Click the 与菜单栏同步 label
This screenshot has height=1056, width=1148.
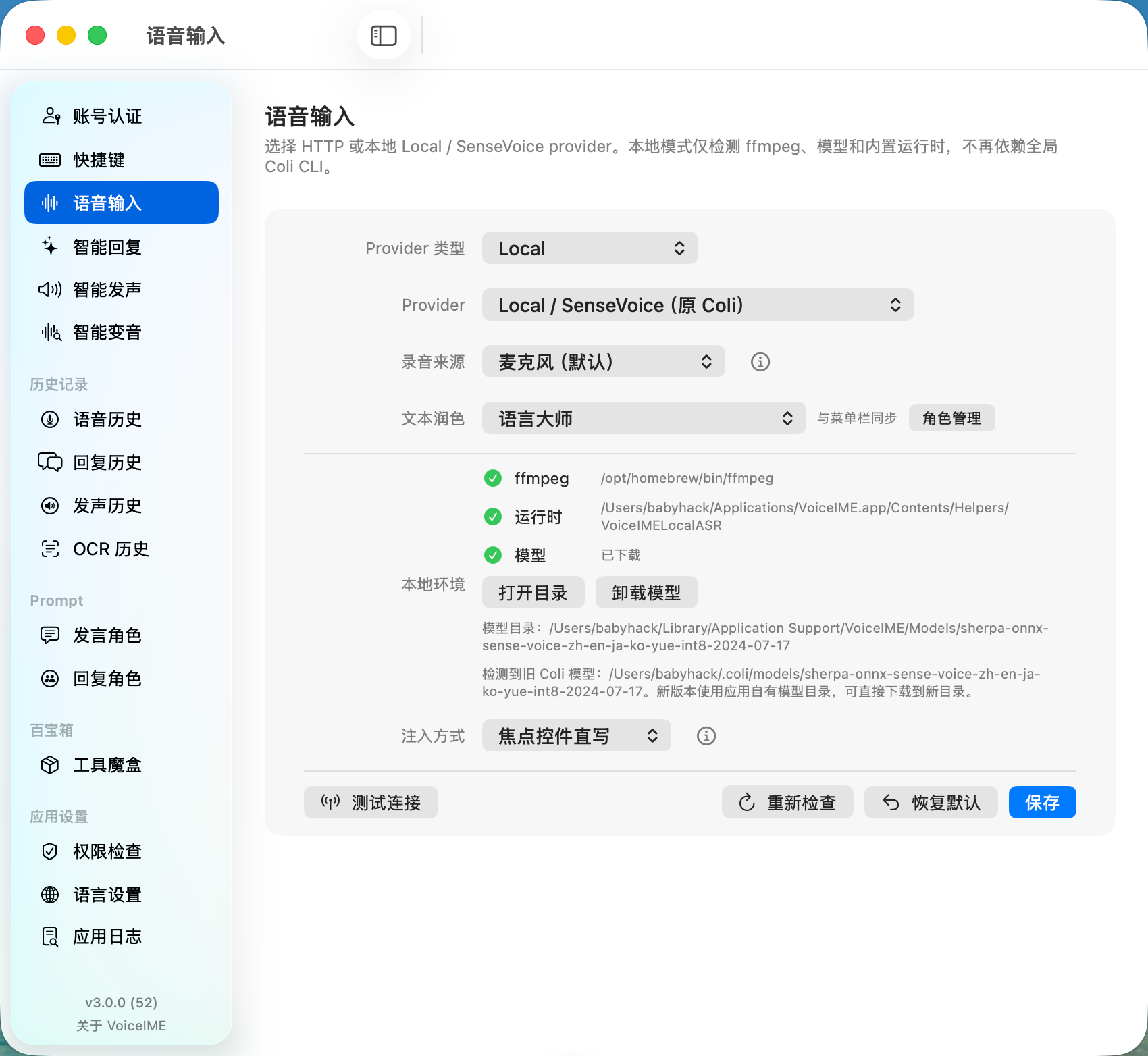click(857, 419)
